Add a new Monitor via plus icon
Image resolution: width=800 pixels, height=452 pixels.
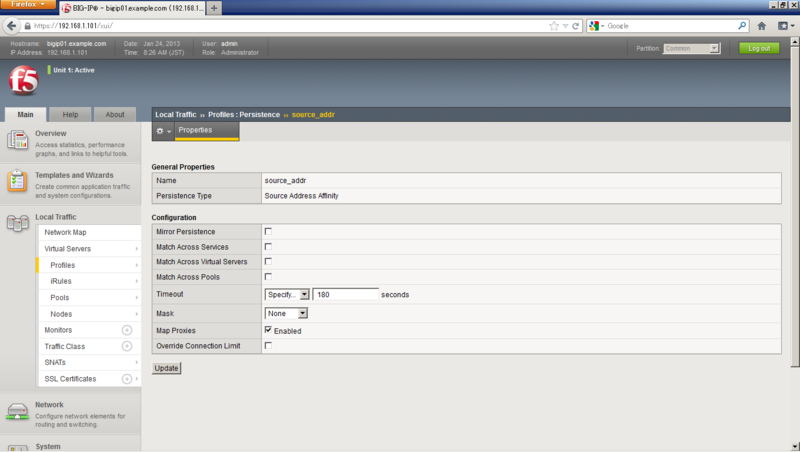coord(127,330)
